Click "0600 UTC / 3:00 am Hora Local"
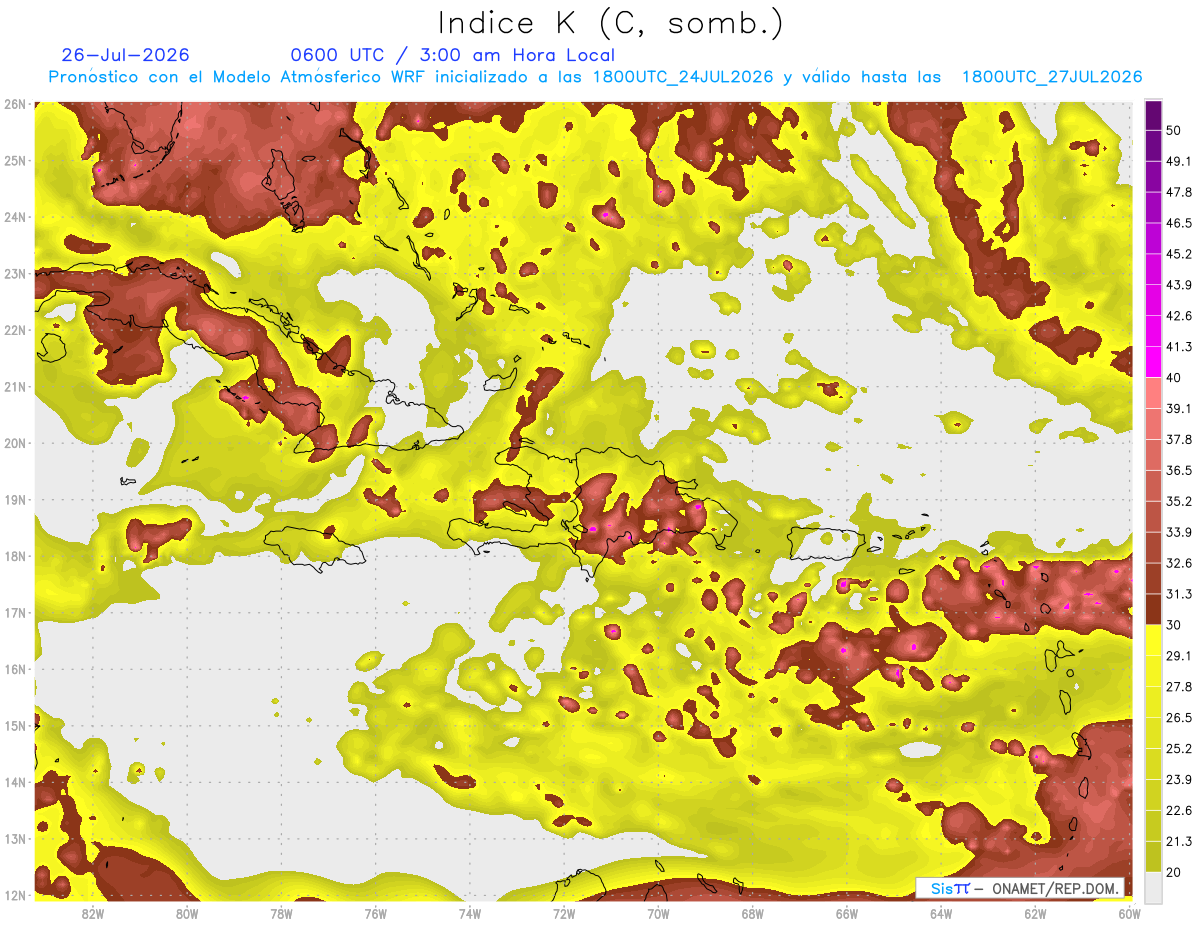 pos(452,55)
